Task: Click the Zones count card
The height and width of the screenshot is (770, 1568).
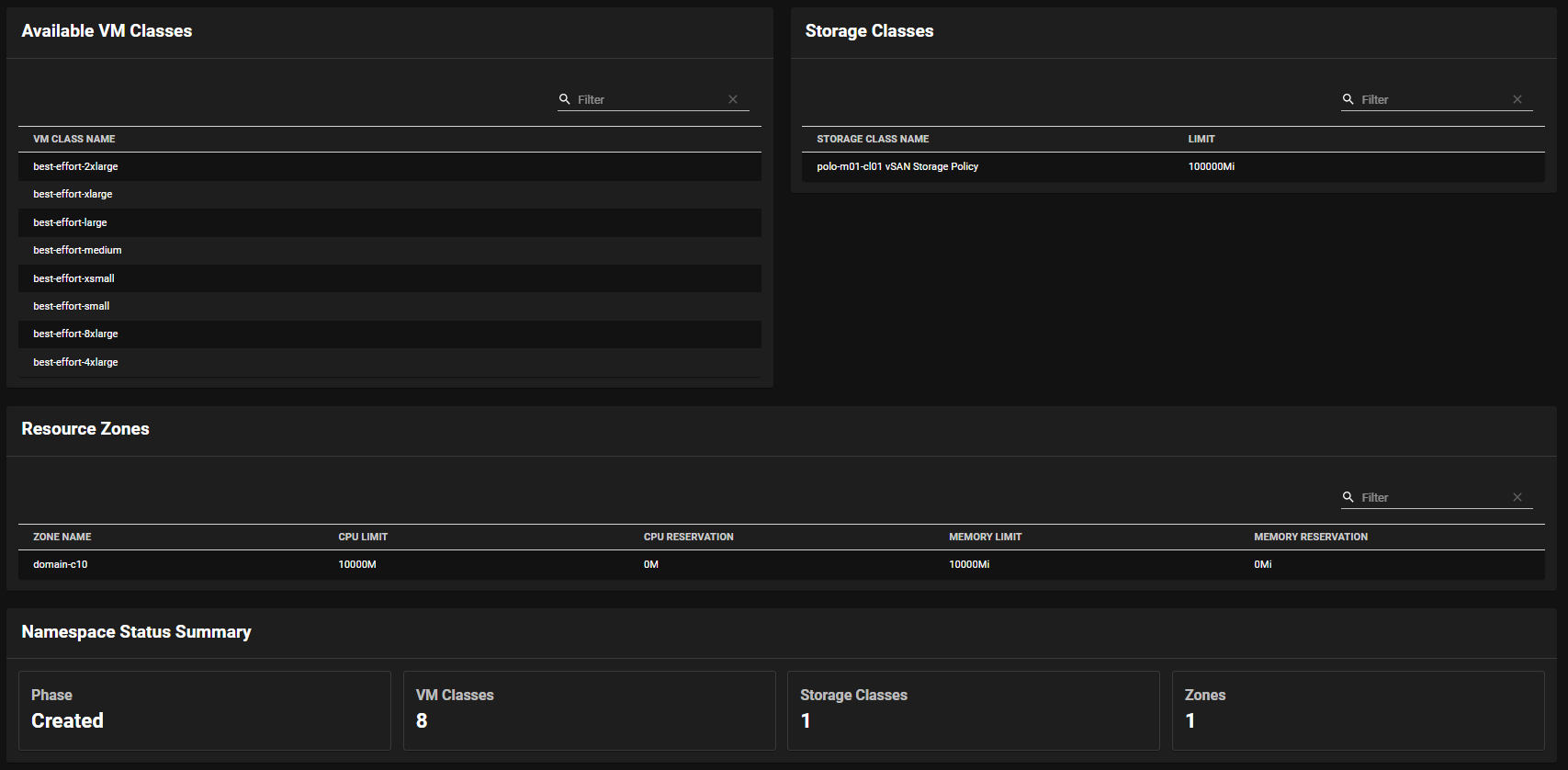Action: (x=1359, y=710)
